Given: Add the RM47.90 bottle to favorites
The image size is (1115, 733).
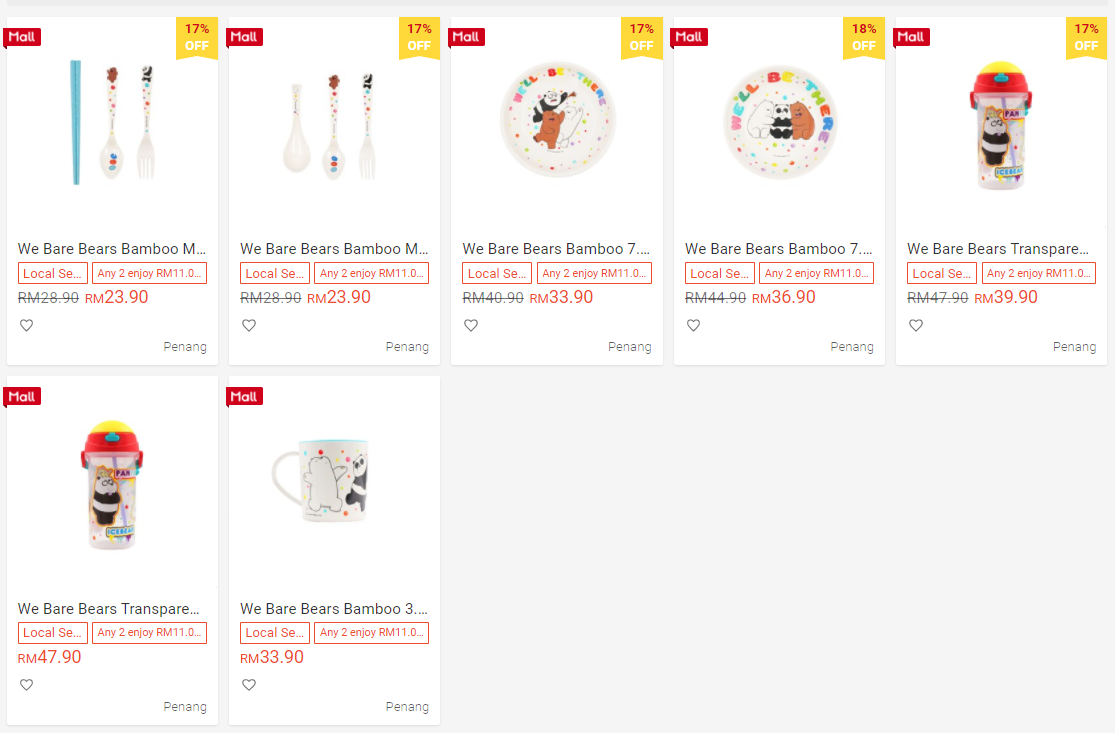Looking at the screenshot, I should 27,685.
